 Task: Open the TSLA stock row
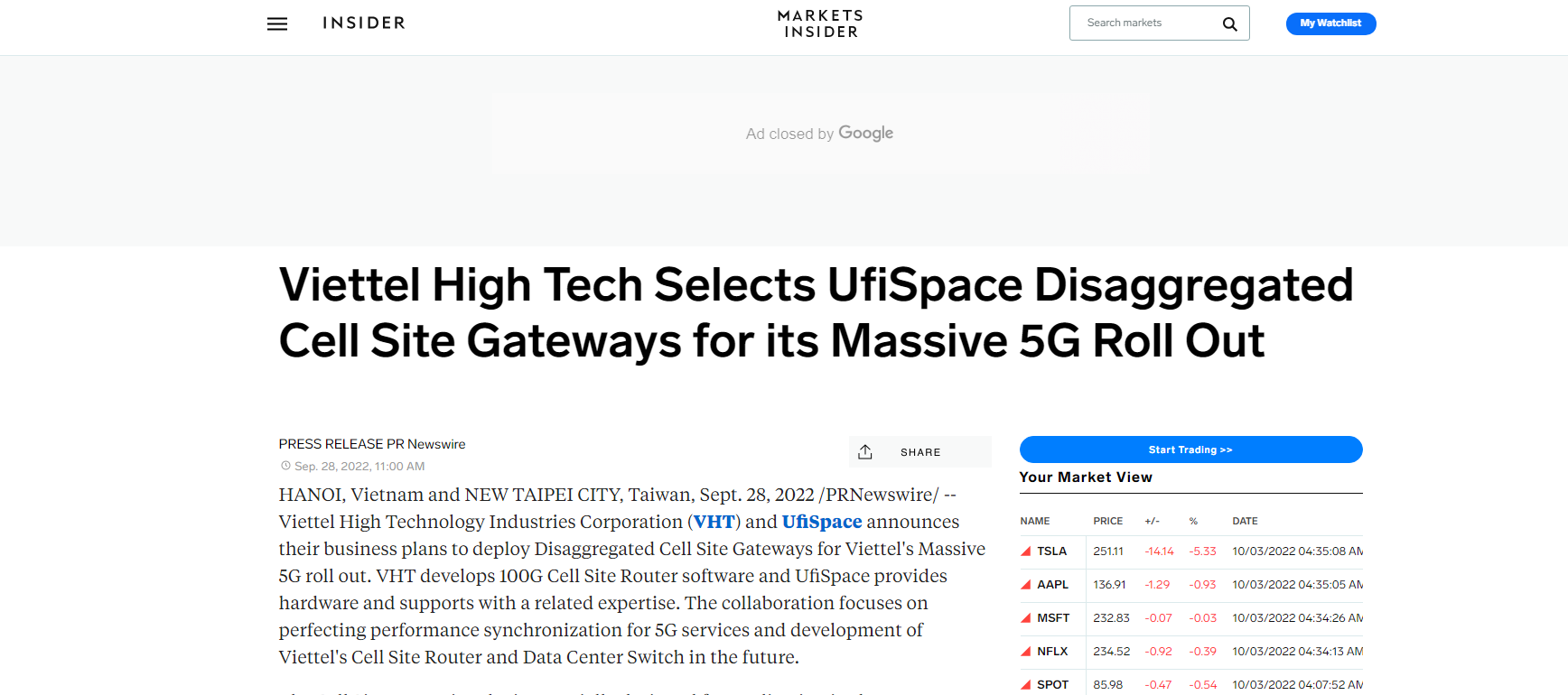coord(1190,551)
